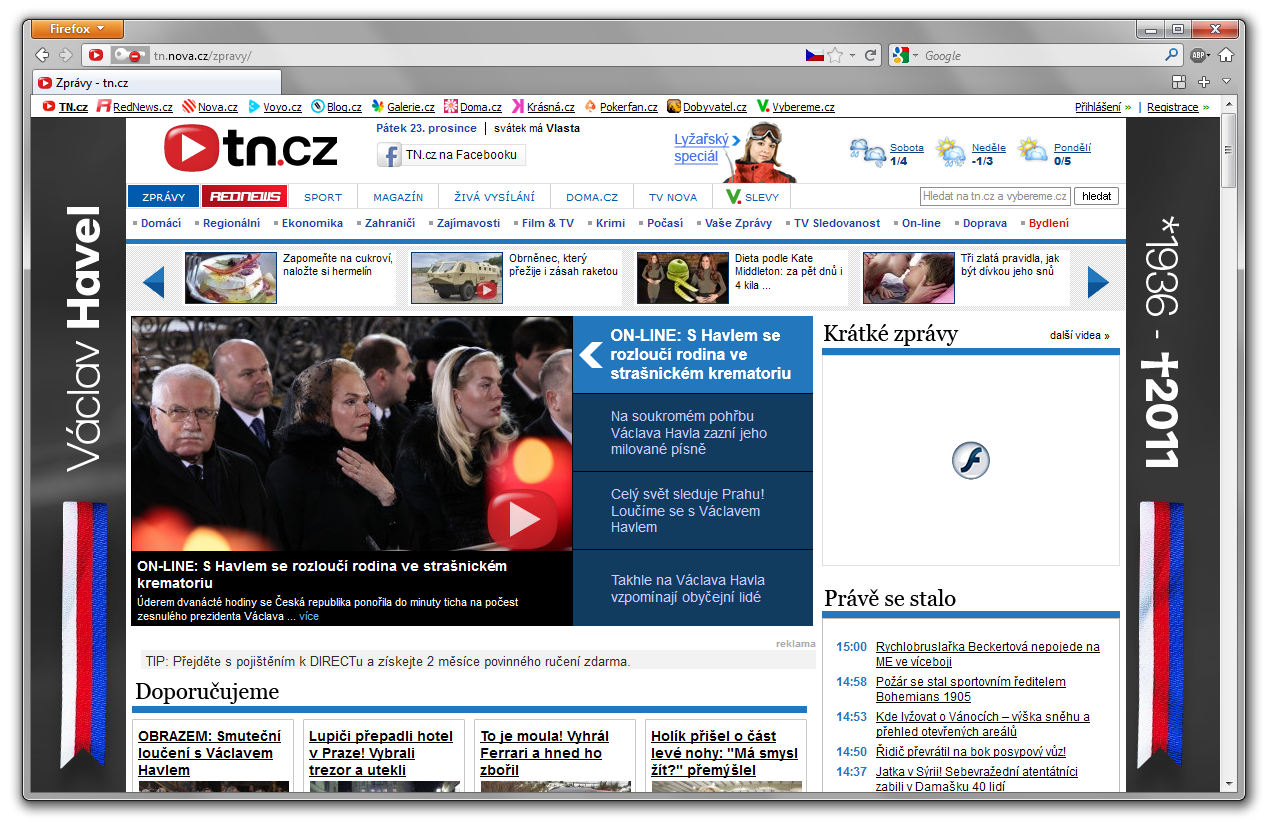Expand the list all tabs dropdown arrow
The width and height of the screenshot is (1272, 829).
click(x=1226, y=82)
